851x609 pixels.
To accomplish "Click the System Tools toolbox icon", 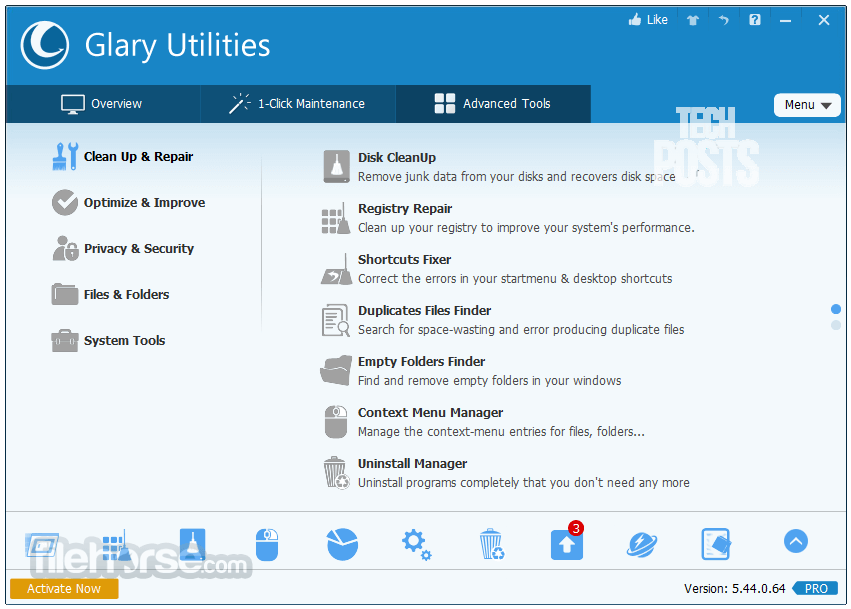I will pyautogui.click(x=65, y=341).
